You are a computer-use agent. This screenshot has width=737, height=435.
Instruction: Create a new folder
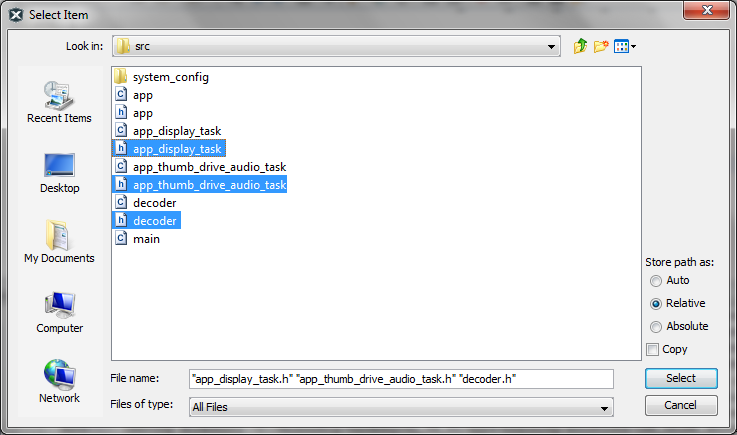pyautogui.click(x=601, y=46)
